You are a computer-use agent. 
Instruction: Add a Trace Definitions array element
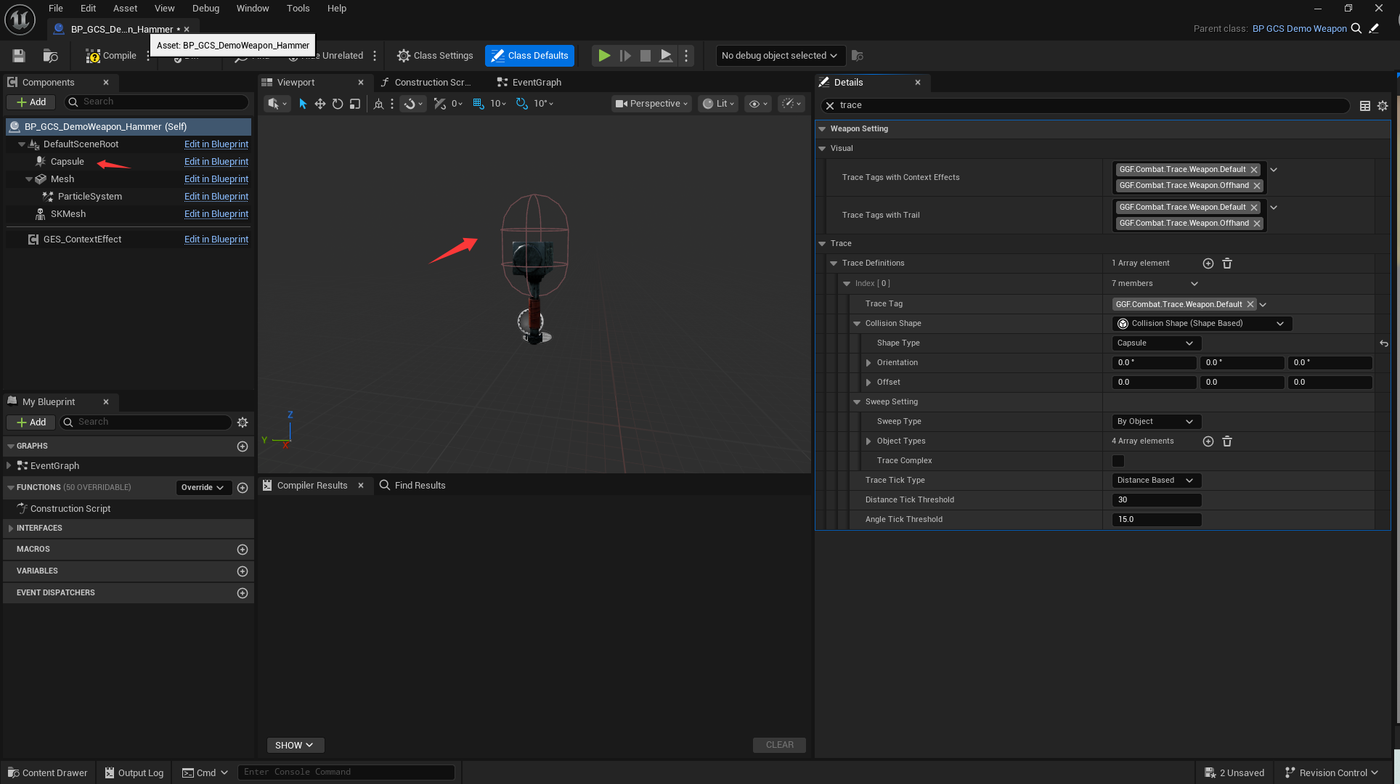pyautogui.click(x=1208, y=263)
